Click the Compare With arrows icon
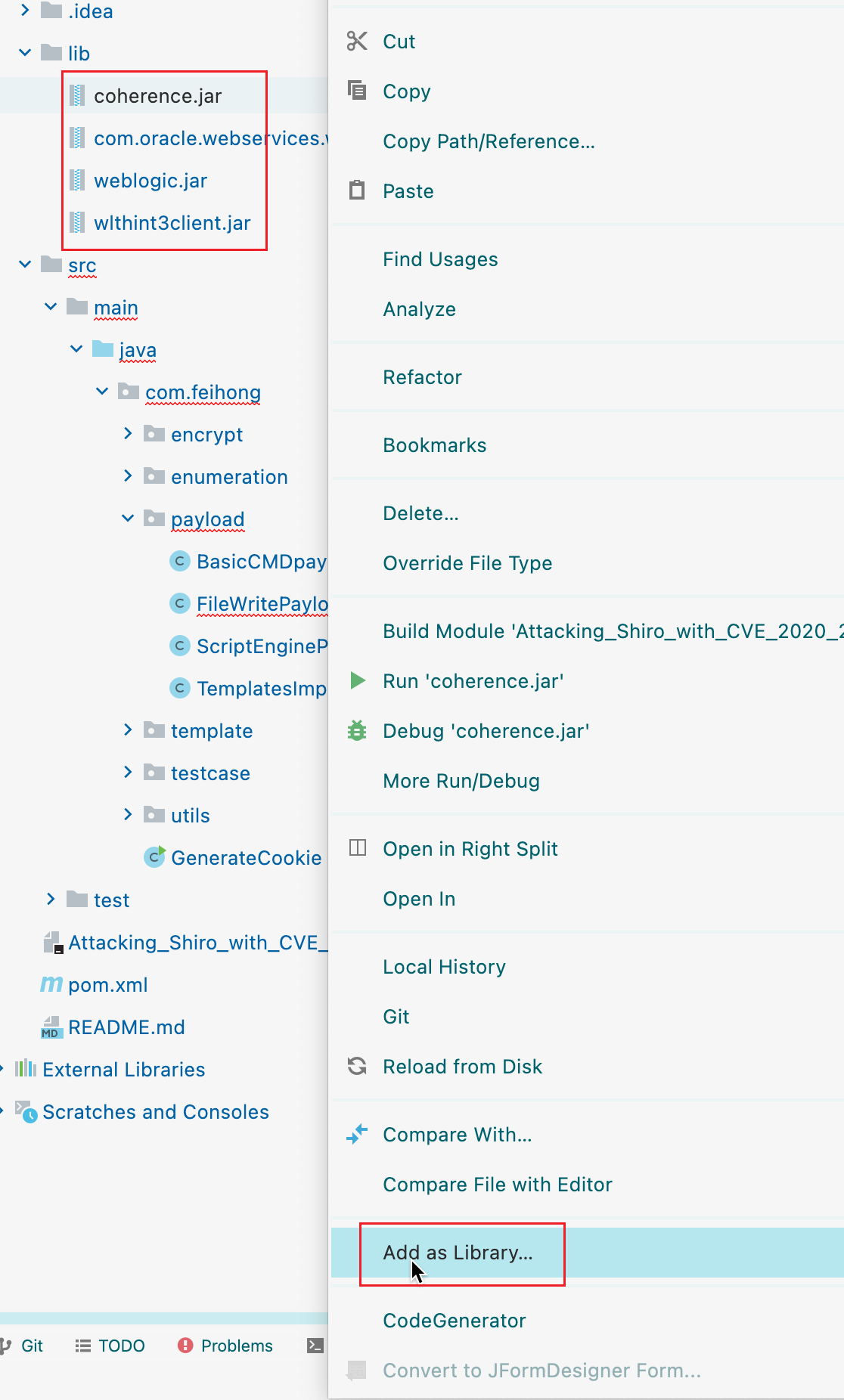The height and width of the screenshot is (1400, 844). (x=357, y=1134)
